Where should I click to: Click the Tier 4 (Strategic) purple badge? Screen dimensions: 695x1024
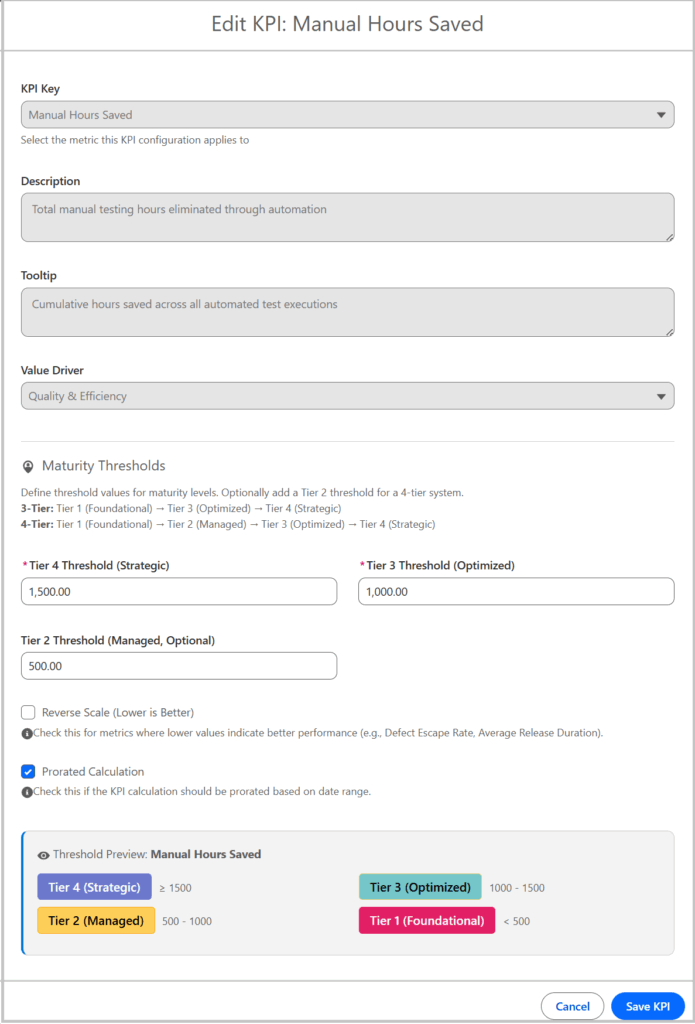[x=94, y=888]
